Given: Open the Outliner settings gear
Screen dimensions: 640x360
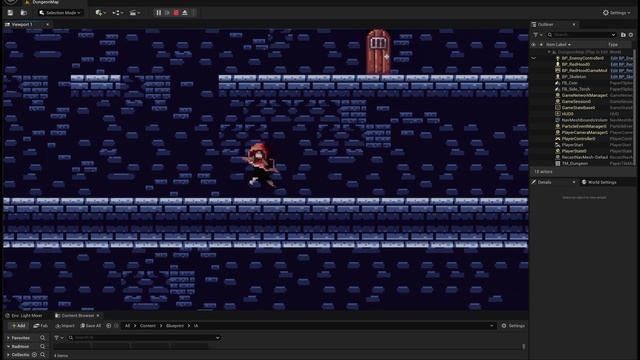Looking at the screenshot, I should 631,35.
